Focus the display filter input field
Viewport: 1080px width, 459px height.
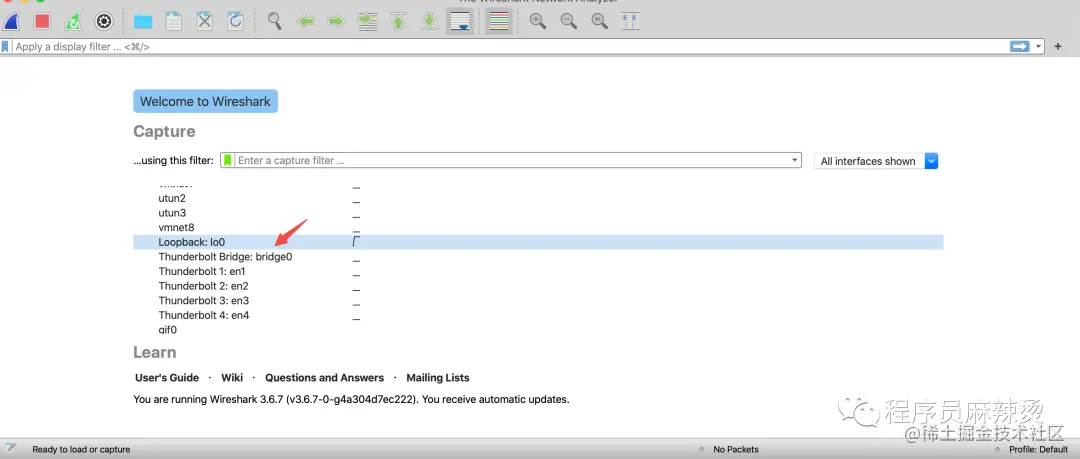tap(510, 46)
